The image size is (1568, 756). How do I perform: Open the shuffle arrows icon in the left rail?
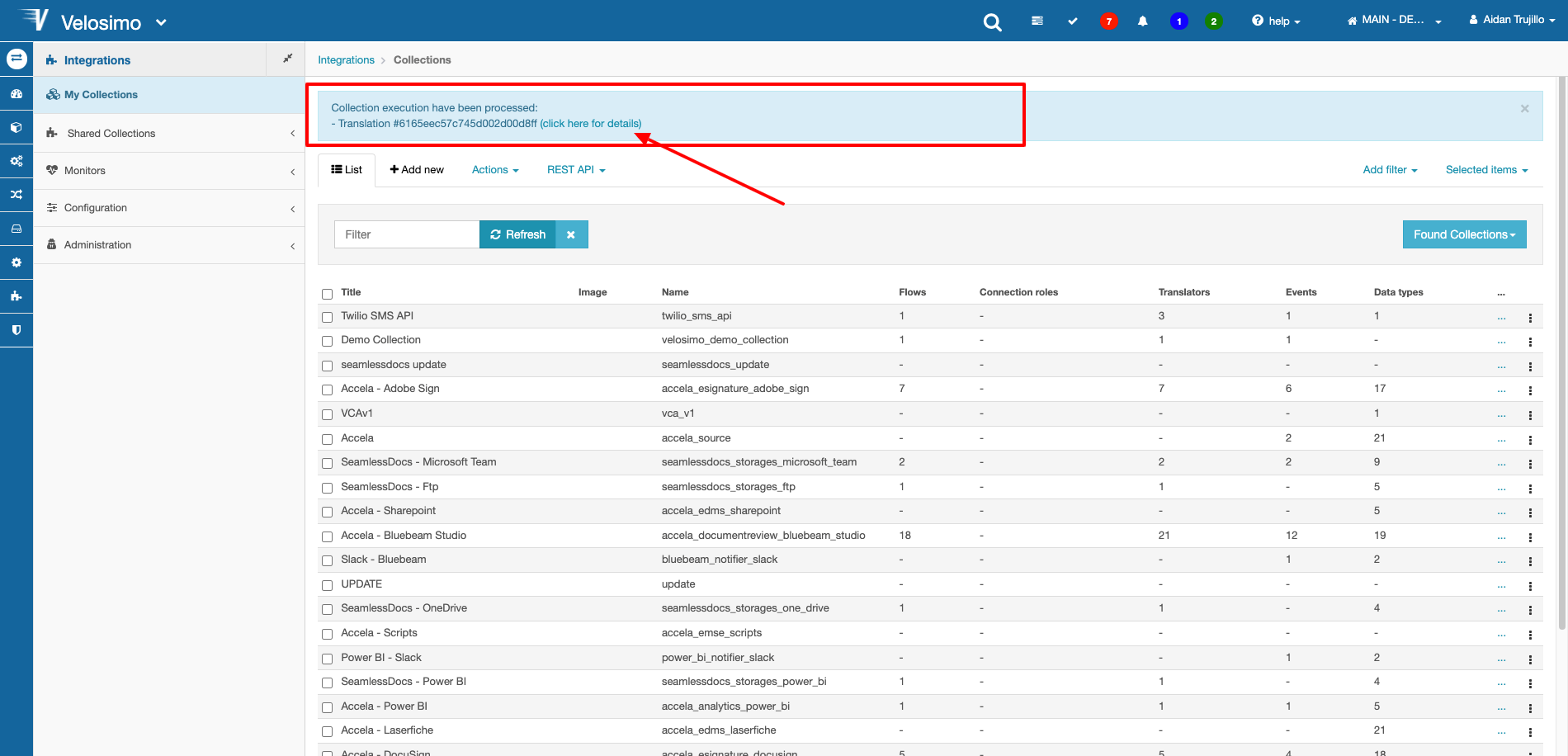17,195
